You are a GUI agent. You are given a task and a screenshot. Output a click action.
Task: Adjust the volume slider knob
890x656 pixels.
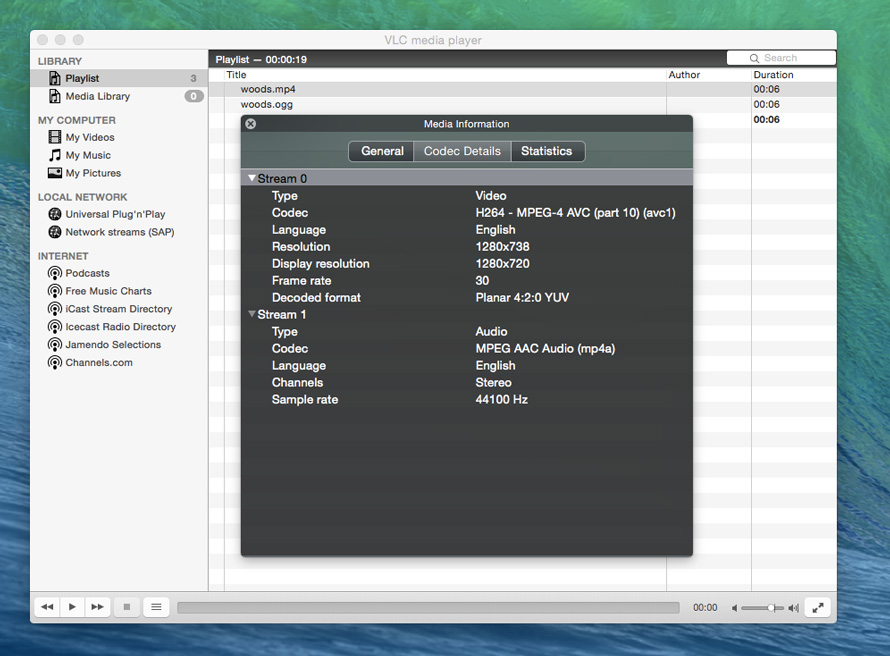coord(771,608)
